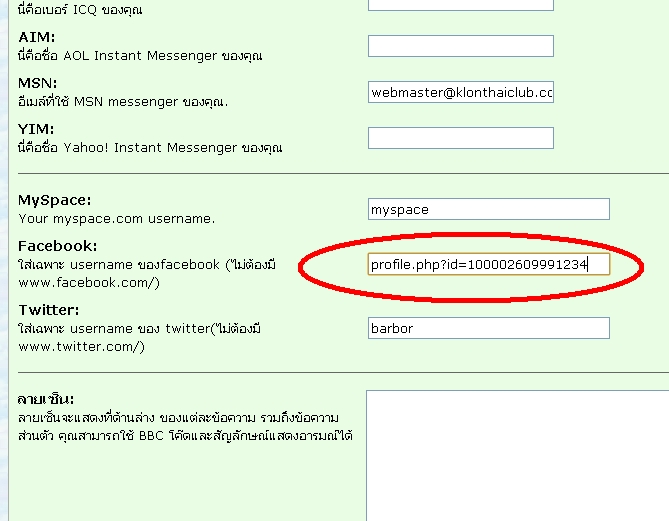
Task: Click the www.twitter.com/ hint text
Action: (x=81, y=346)
